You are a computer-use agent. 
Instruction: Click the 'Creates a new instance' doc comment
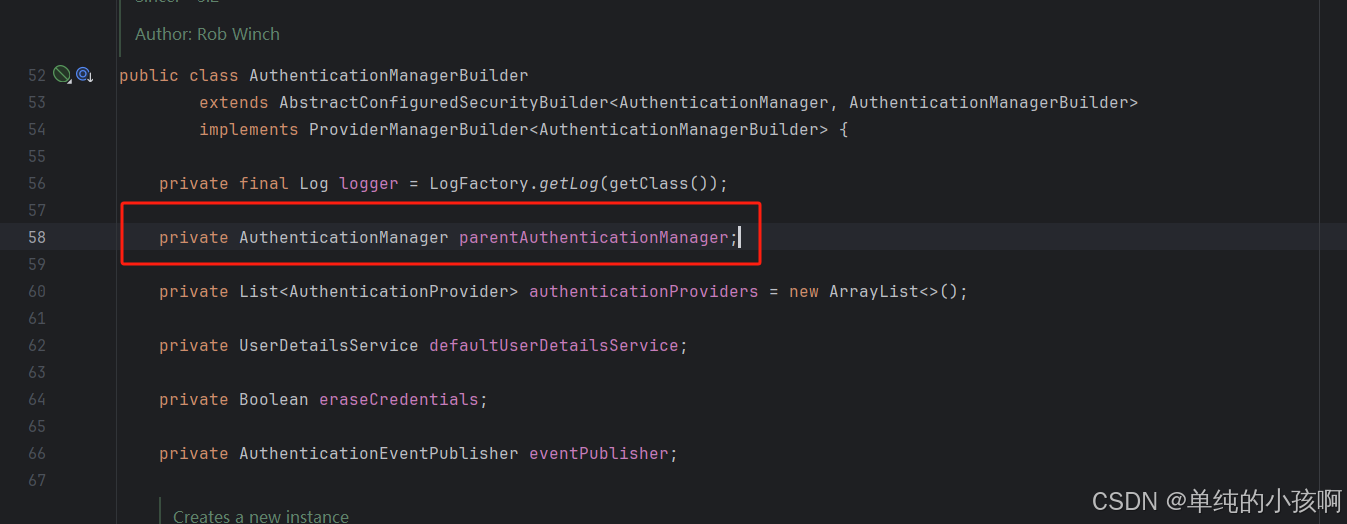261,516
